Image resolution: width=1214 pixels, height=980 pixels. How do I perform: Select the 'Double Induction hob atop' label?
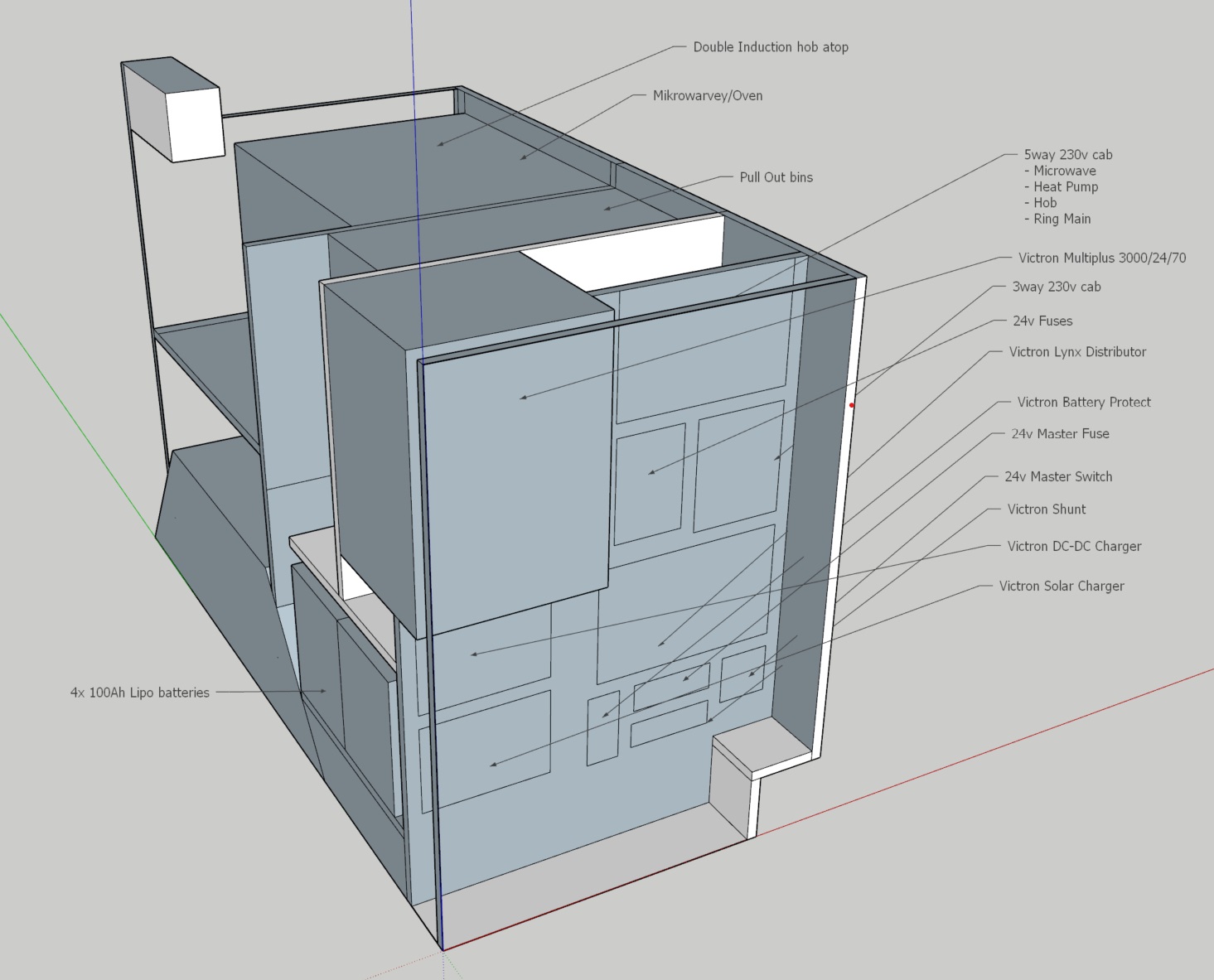coord(770,47)
